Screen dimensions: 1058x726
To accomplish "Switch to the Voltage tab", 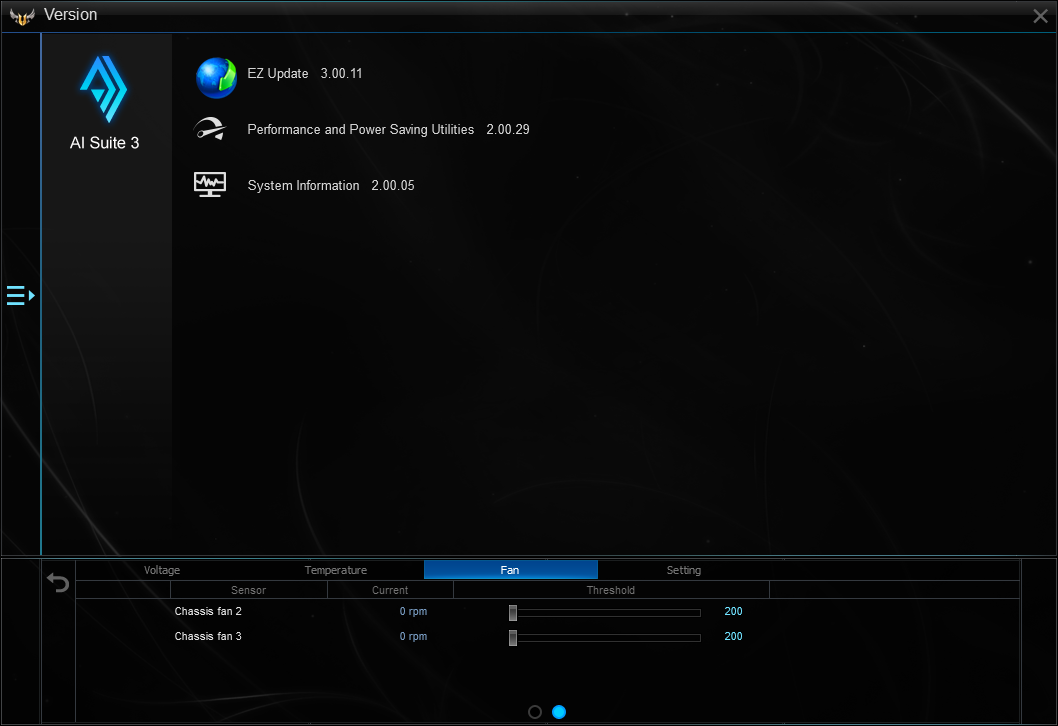I will (162, 570).
